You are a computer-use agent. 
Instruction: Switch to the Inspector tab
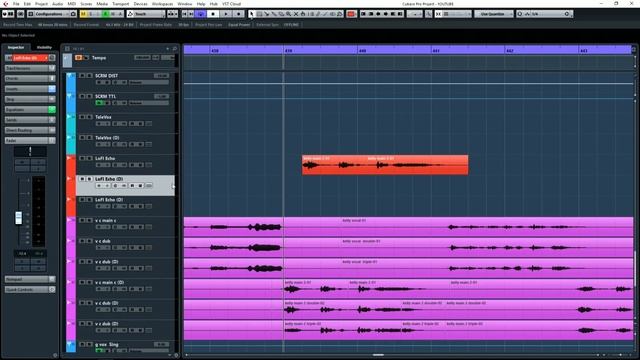(x=16, y=47)
